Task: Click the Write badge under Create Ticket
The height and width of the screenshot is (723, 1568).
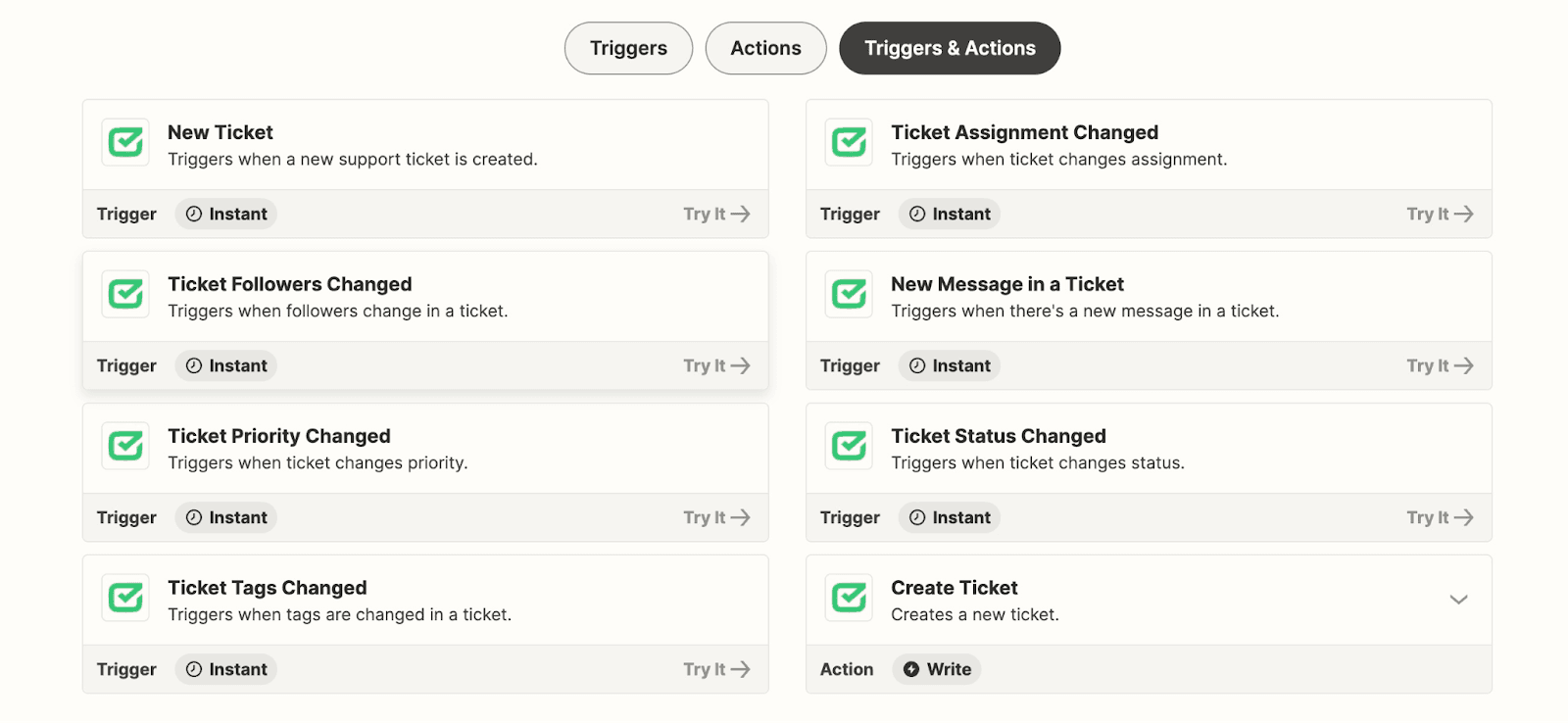Action: click(x=937, y=669)
